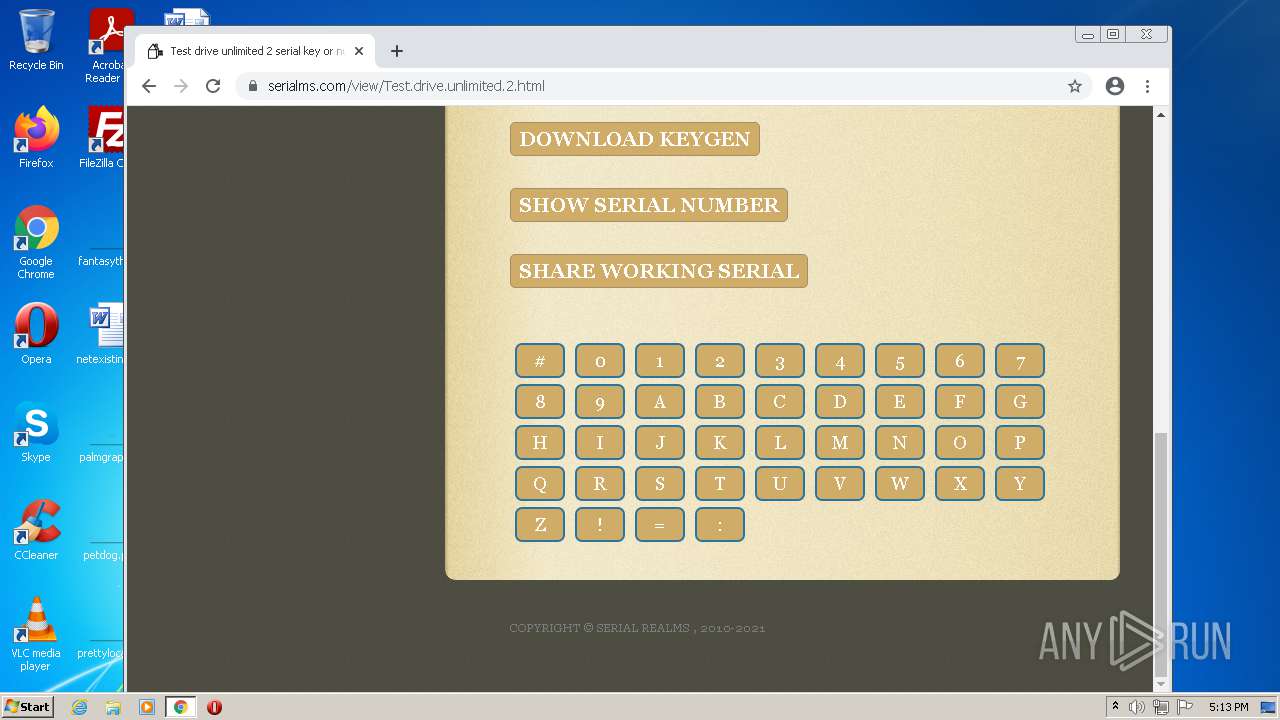Launch Internet Explorer from the taskbar
The height and width of the screenshot is (720, 1280).
tap(79, 707)
